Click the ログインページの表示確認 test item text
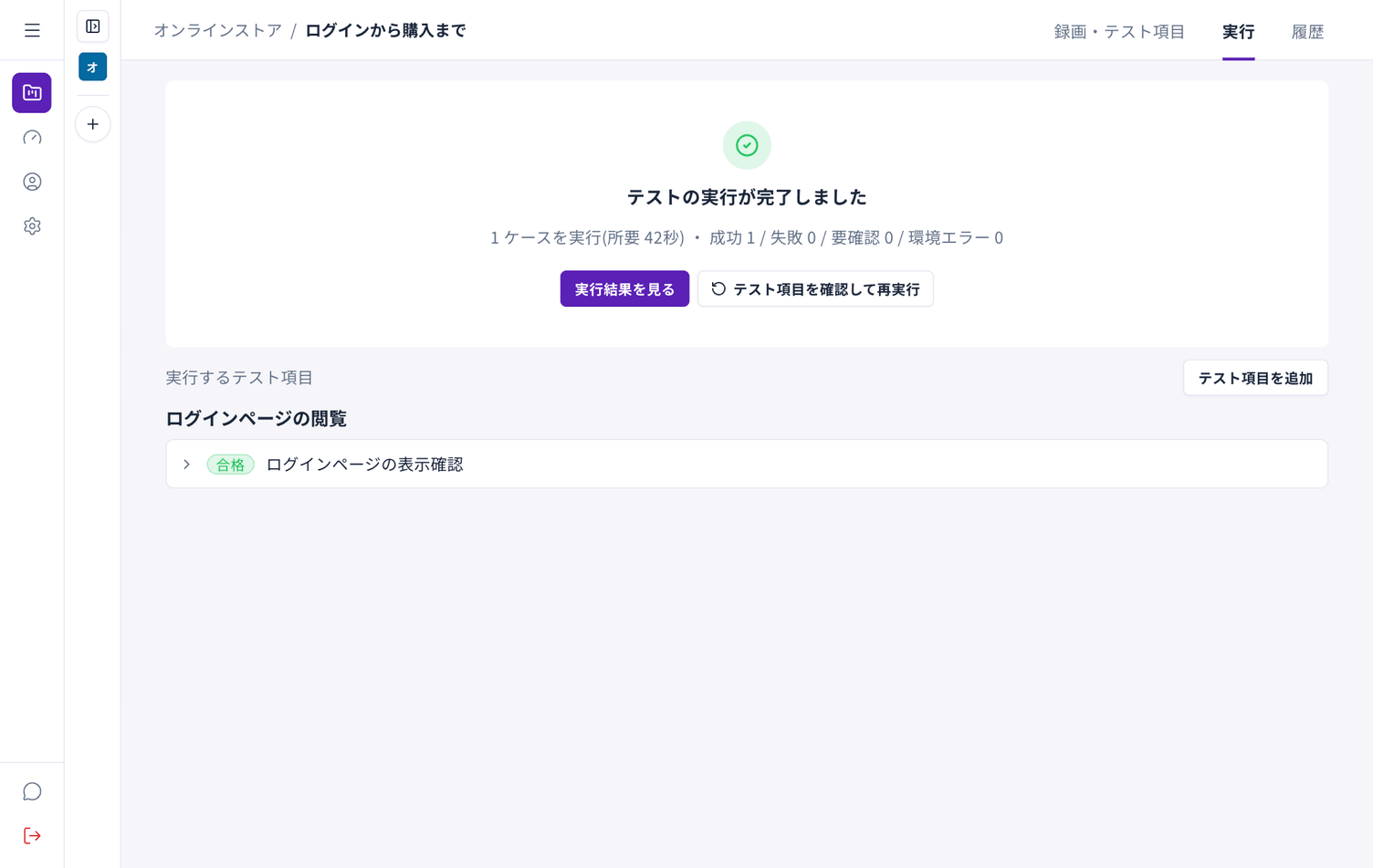The width and height of the screenshot is (1373, 868). click(x=364, y=465)
